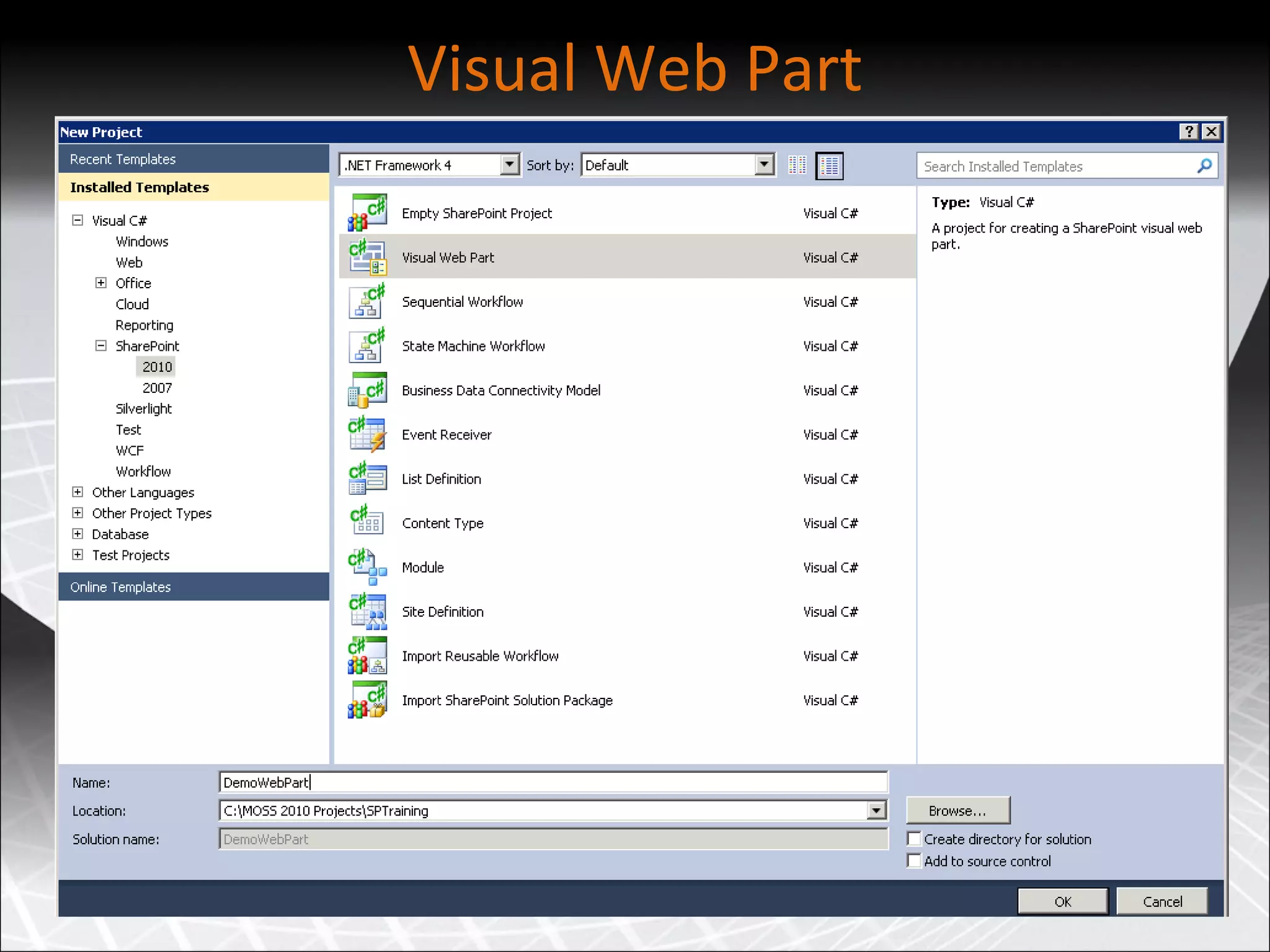This screenshot has height=952, width=1270.
Task: Open the Sort by Default dropdown
Action: point(765,165)
